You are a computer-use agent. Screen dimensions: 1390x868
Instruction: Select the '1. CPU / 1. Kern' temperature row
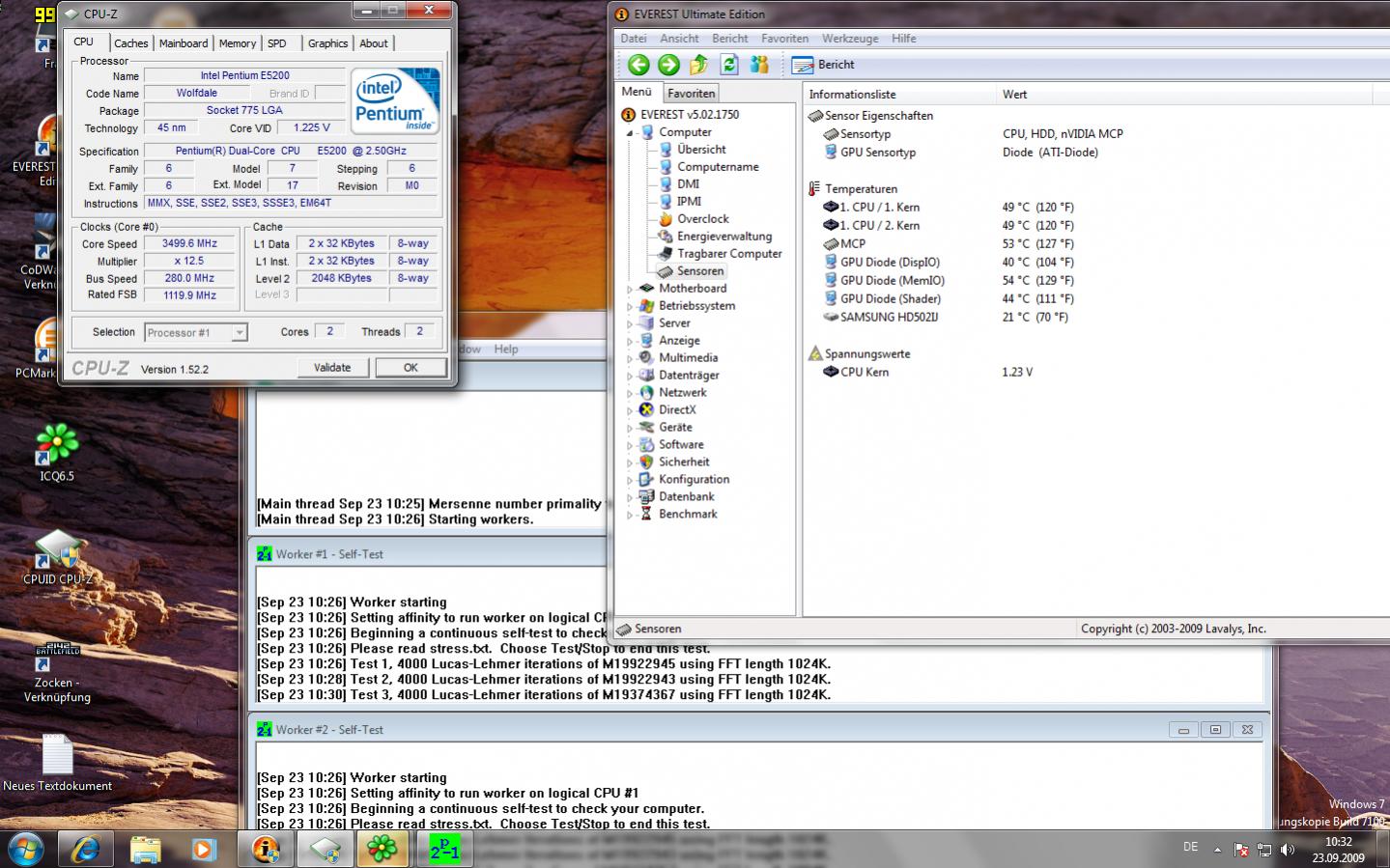pos(879,208)
